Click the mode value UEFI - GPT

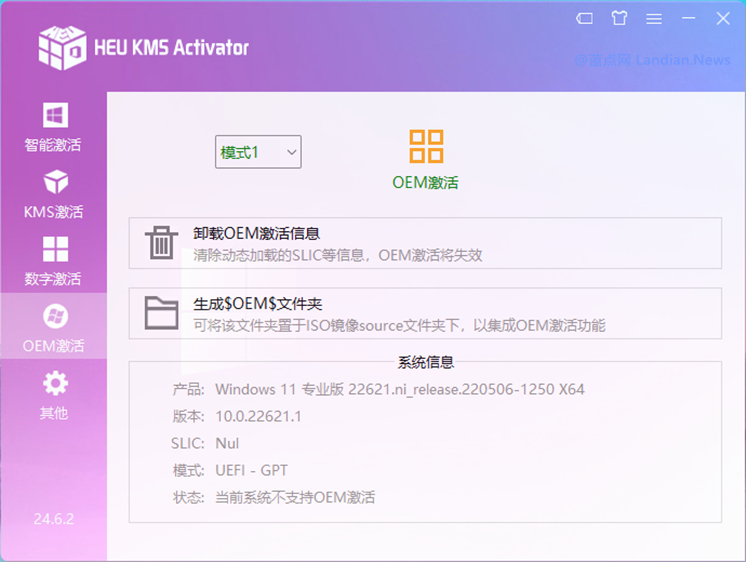tap(251, 471)
